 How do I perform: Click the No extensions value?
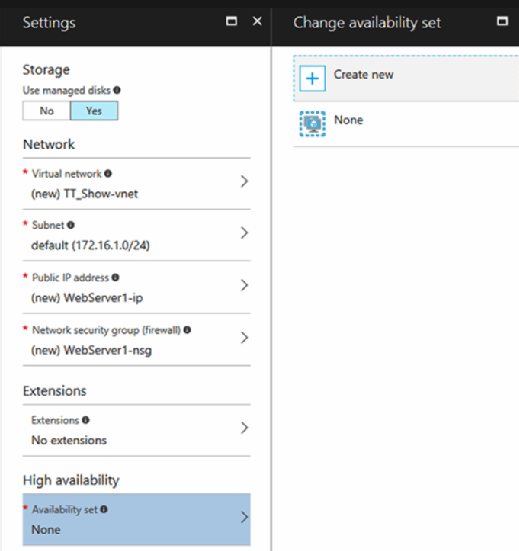pyautogui.click(x=69, y=440)
